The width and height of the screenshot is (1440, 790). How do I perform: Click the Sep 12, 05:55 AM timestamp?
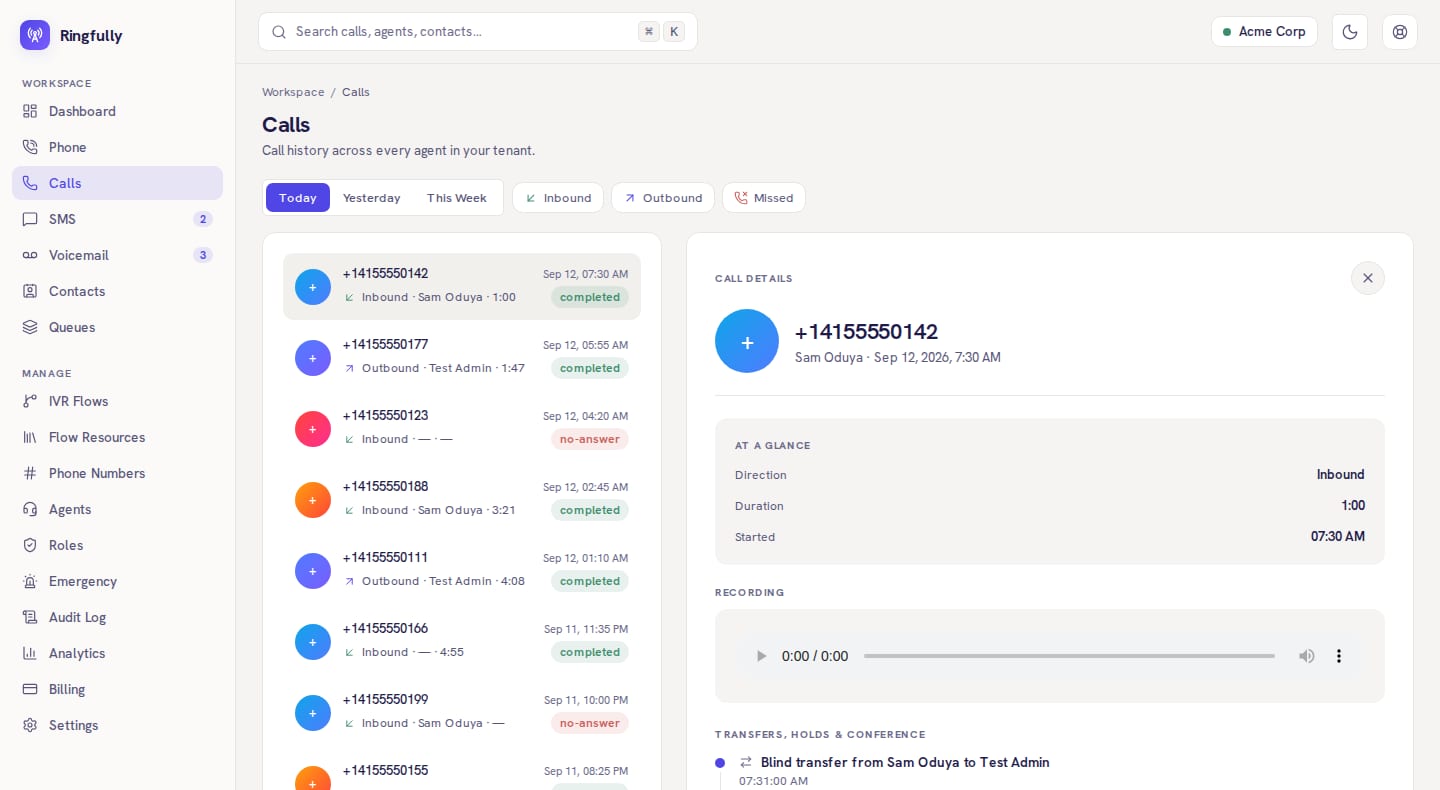586,345
